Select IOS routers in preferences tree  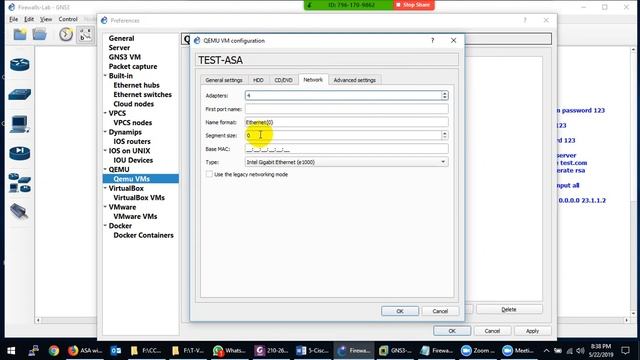(132, 142)
